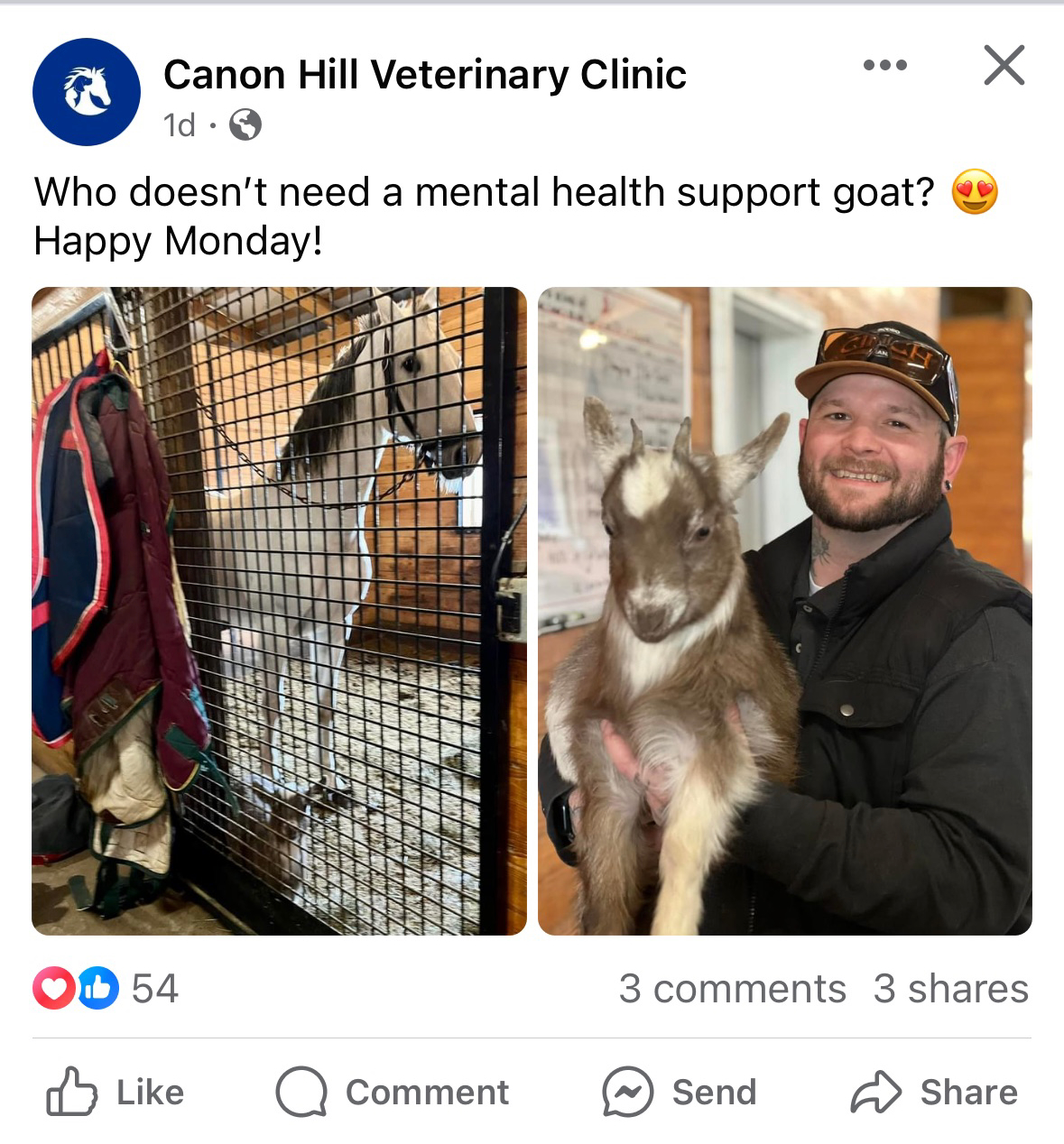The width and height of the screenshot is (1064, 1144).
Task: View the 3 comments
Action: point(732,989)
